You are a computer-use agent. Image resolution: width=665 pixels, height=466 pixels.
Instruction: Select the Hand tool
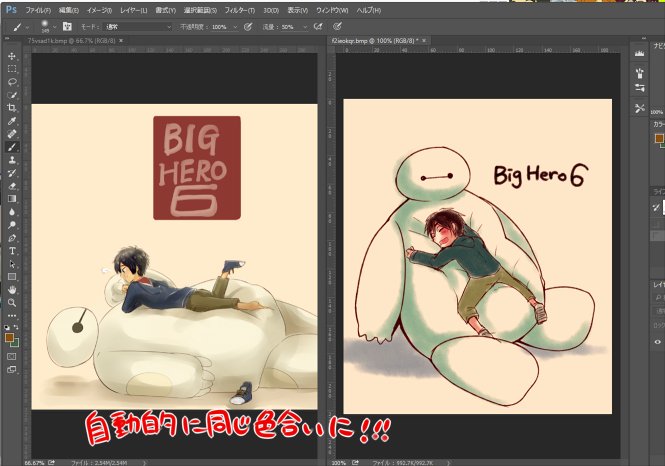click(12, 290)
